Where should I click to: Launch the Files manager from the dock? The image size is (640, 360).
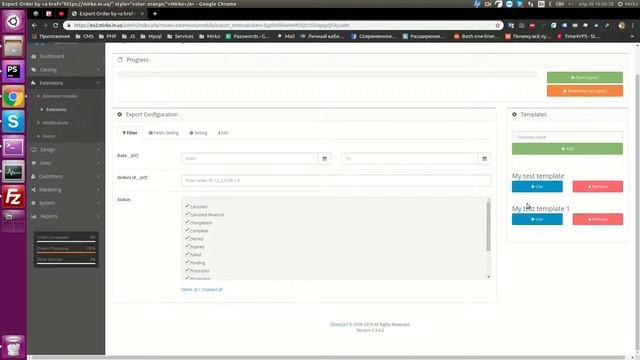13,46
